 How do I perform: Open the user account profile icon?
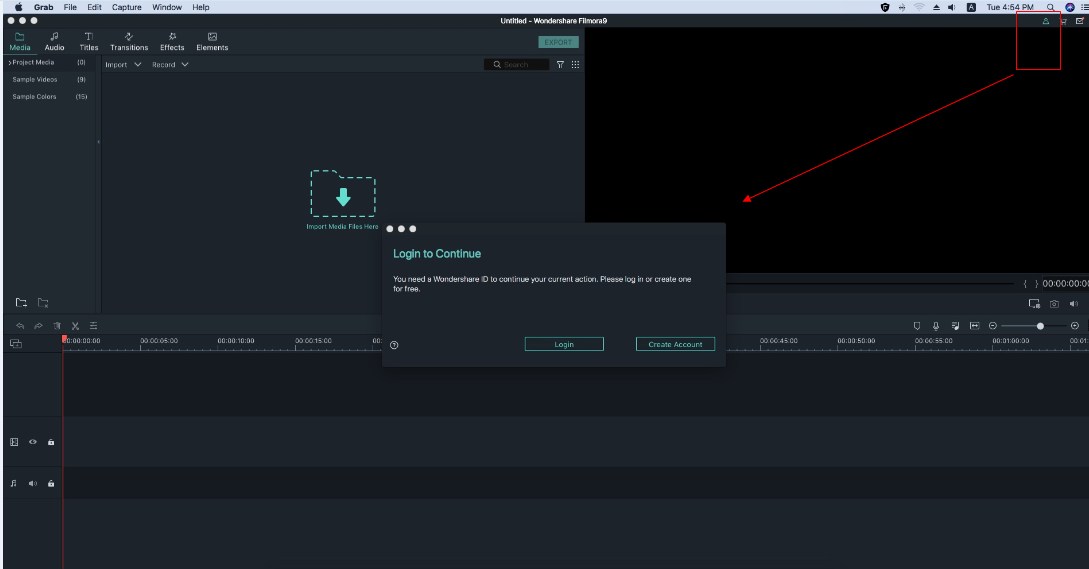[1045, 22]
